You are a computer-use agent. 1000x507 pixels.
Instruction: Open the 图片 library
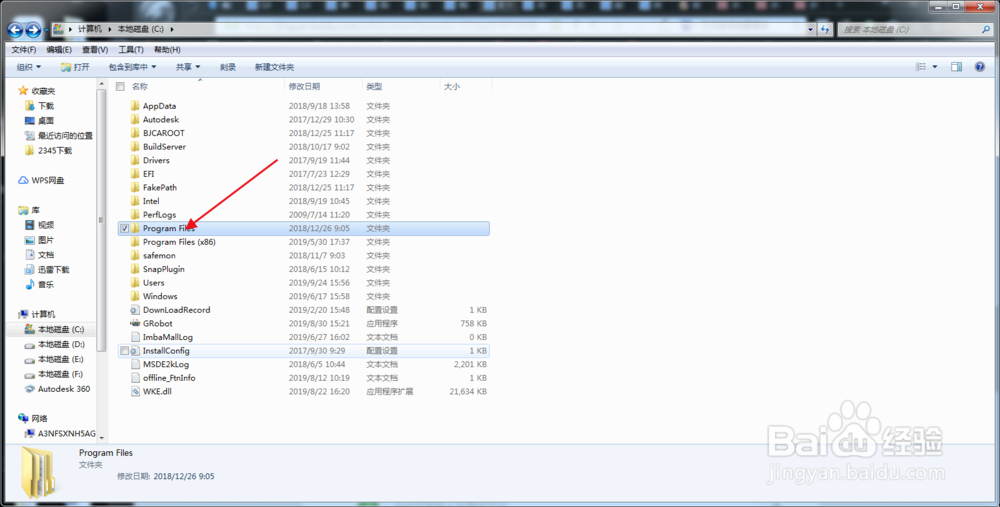(46, 240)
